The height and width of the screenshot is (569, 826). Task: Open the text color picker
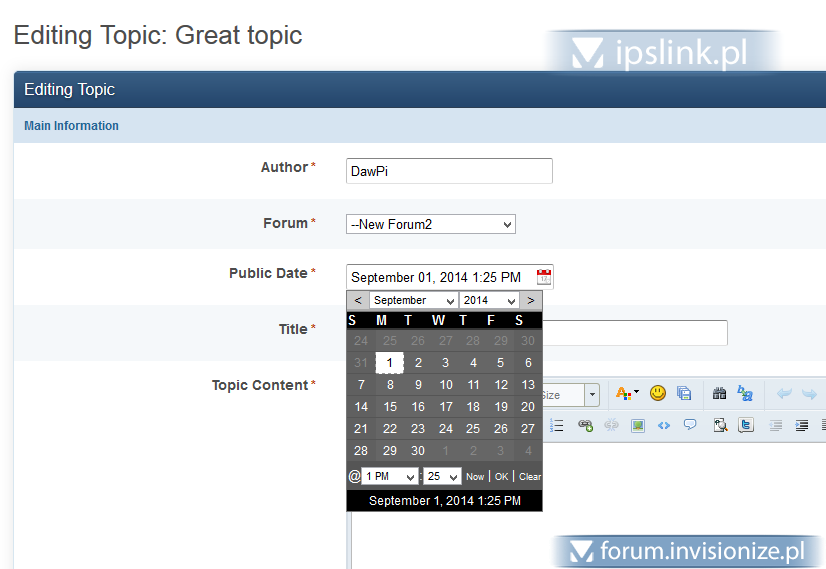pyautogui.click(x=627, y=393)
